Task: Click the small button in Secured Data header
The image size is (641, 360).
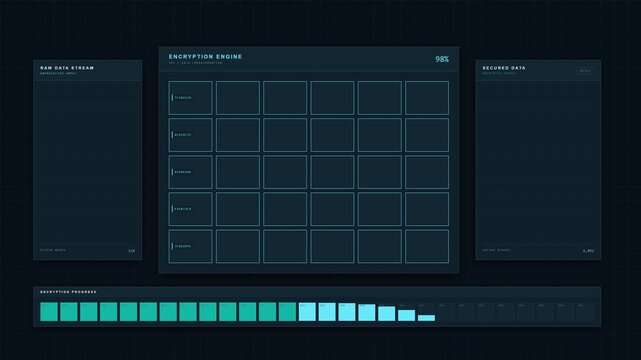Action: (585, 71)
